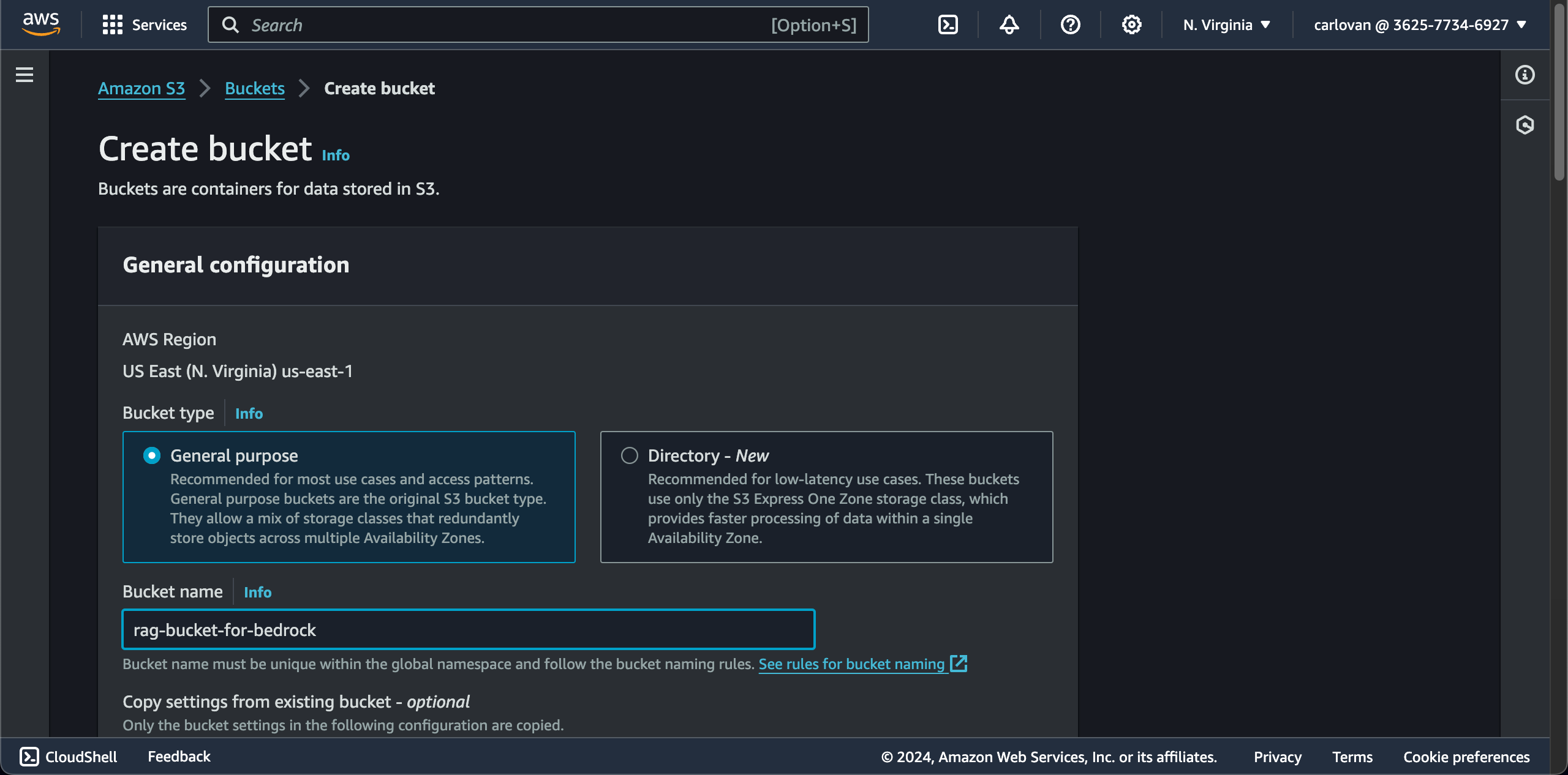This screenshot has width=1568, height=775.
Task: Click the Create bucket breadcrumb text
Action: pos(380,88)
